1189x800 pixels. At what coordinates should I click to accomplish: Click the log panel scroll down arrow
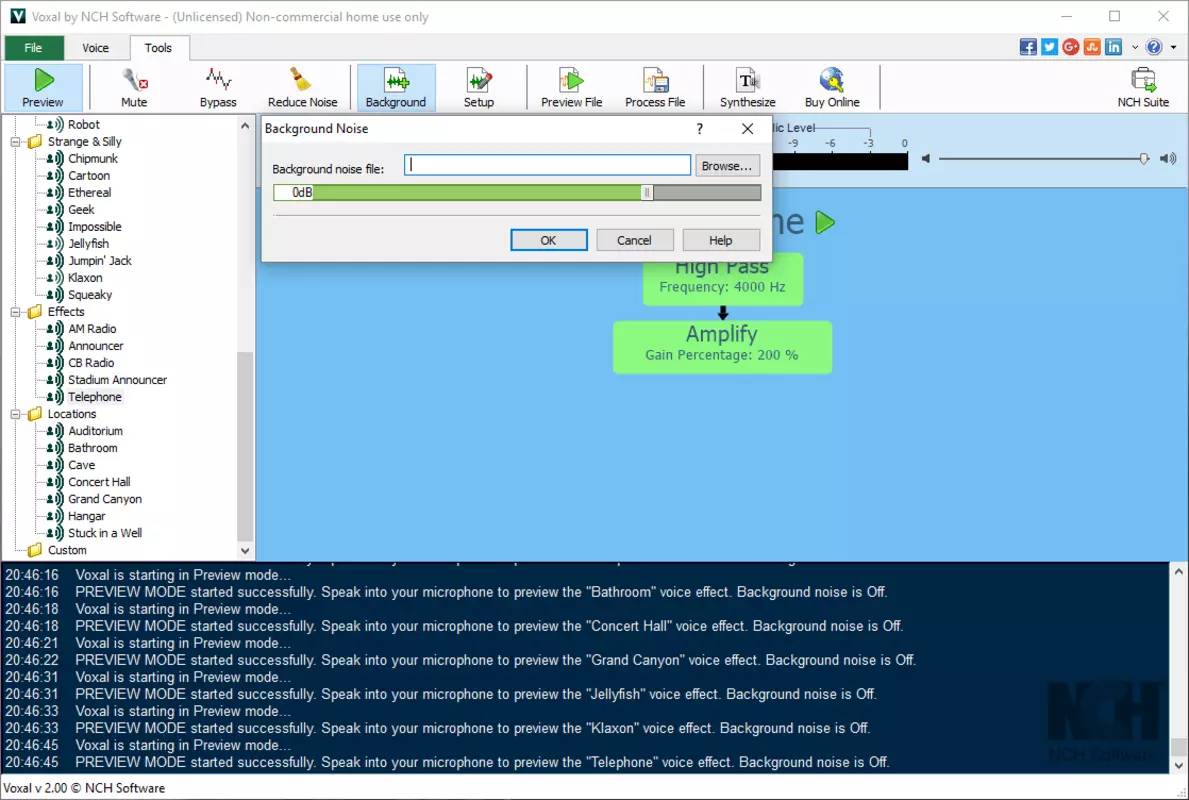(1178, 765)
